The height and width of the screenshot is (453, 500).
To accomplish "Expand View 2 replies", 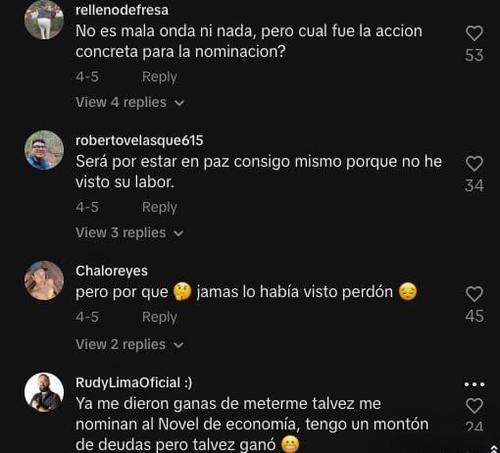I will (130, 344).
